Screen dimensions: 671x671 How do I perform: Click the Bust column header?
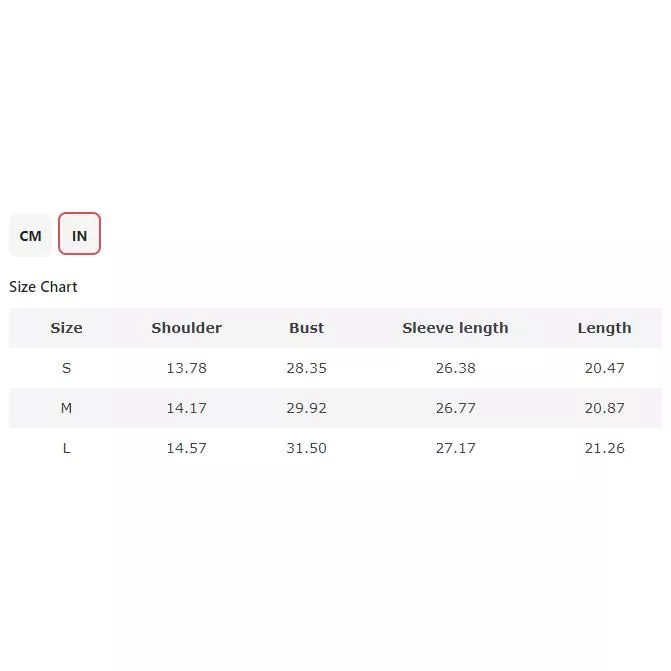pyautogui.click(x=306, y=328)
